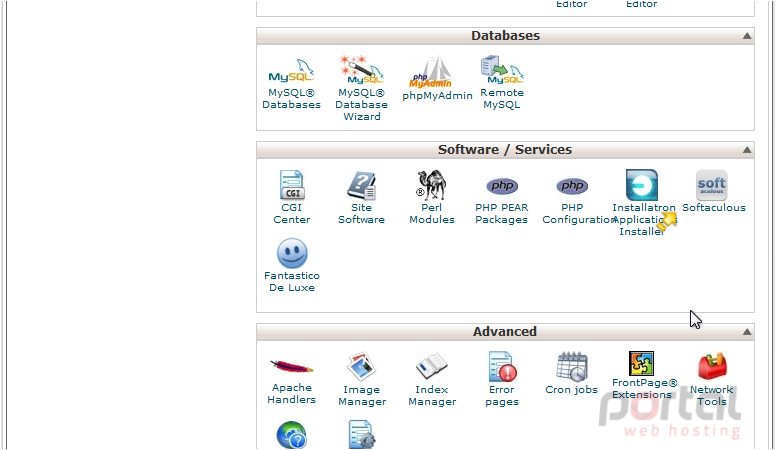Open the Image Manager icon
The height and width of the screenshot is (450, 776).
361,366
